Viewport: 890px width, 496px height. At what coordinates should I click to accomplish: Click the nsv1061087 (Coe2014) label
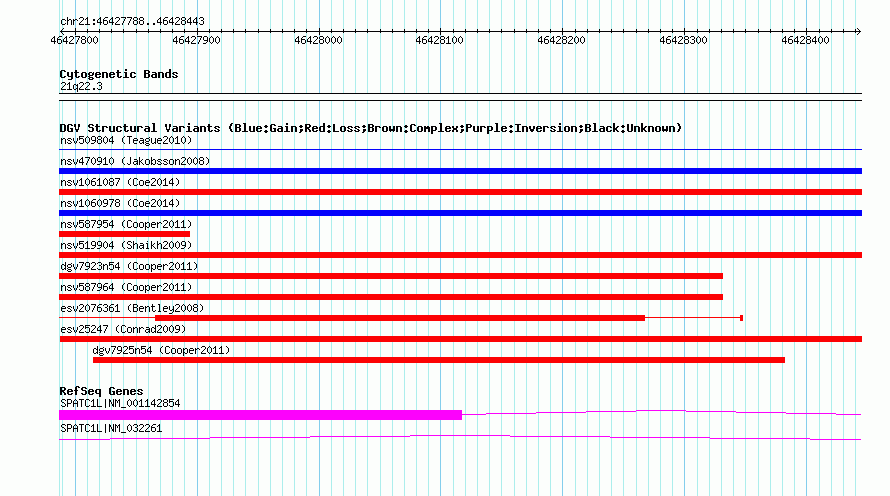point(120,182)
